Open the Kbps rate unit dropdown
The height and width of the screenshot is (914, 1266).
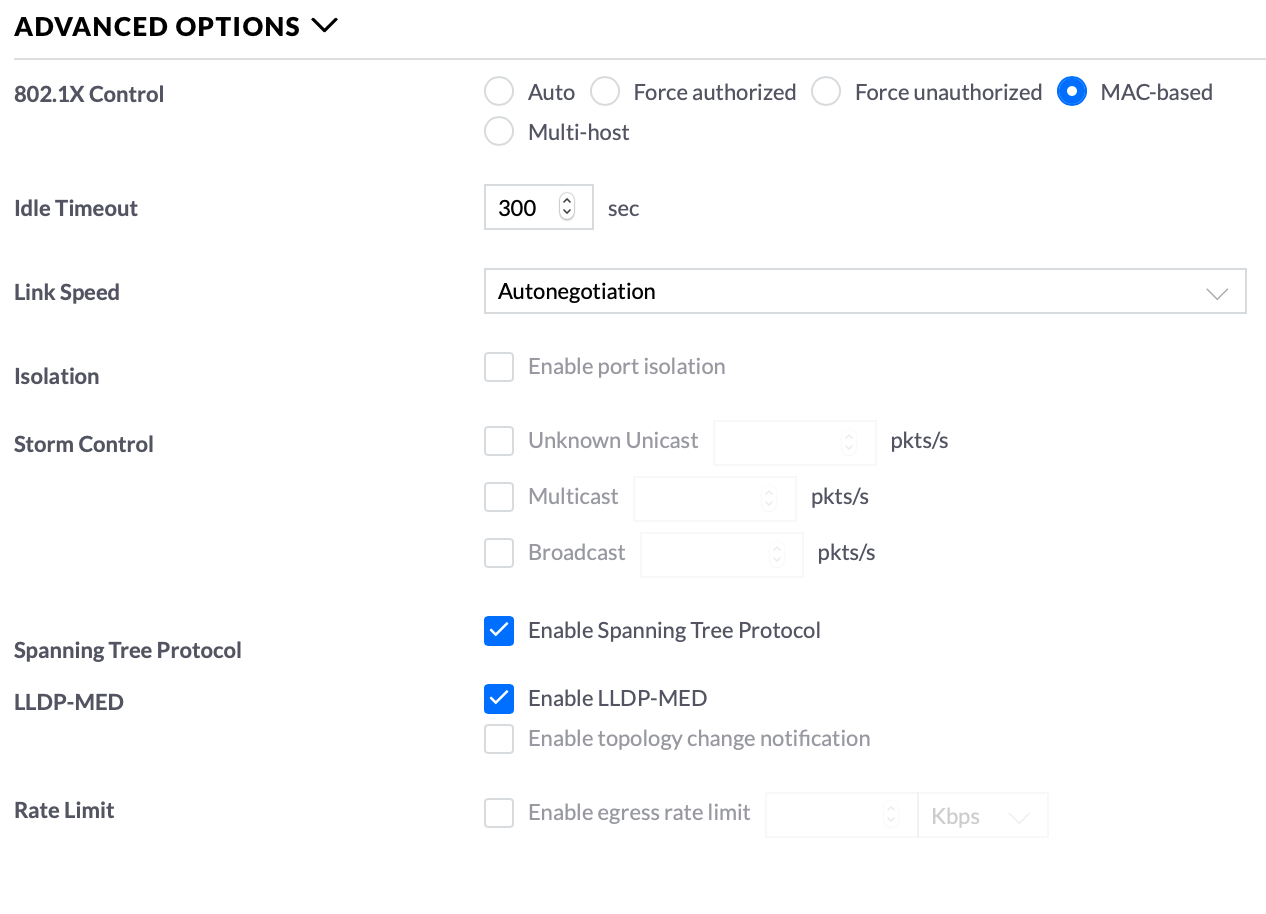pyautogui.click(x=982, y=816)
